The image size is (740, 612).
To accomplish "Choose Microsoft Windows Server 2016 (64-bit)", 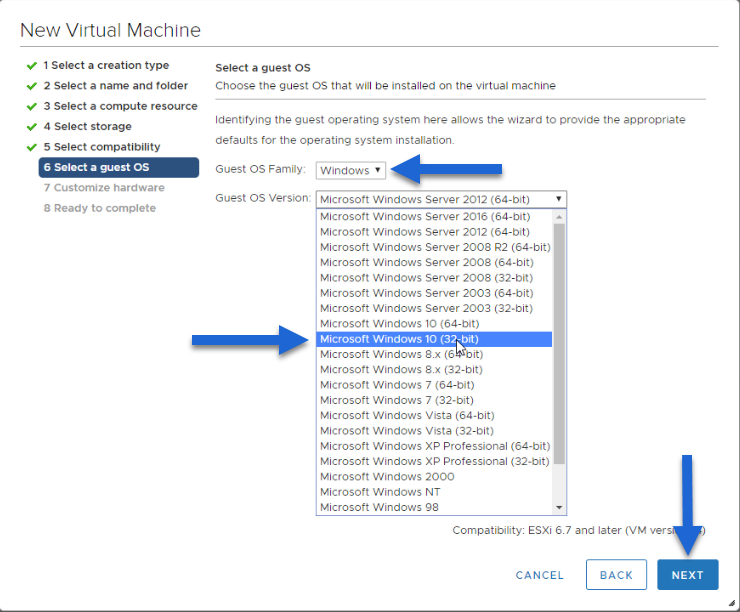I will 434,217.
